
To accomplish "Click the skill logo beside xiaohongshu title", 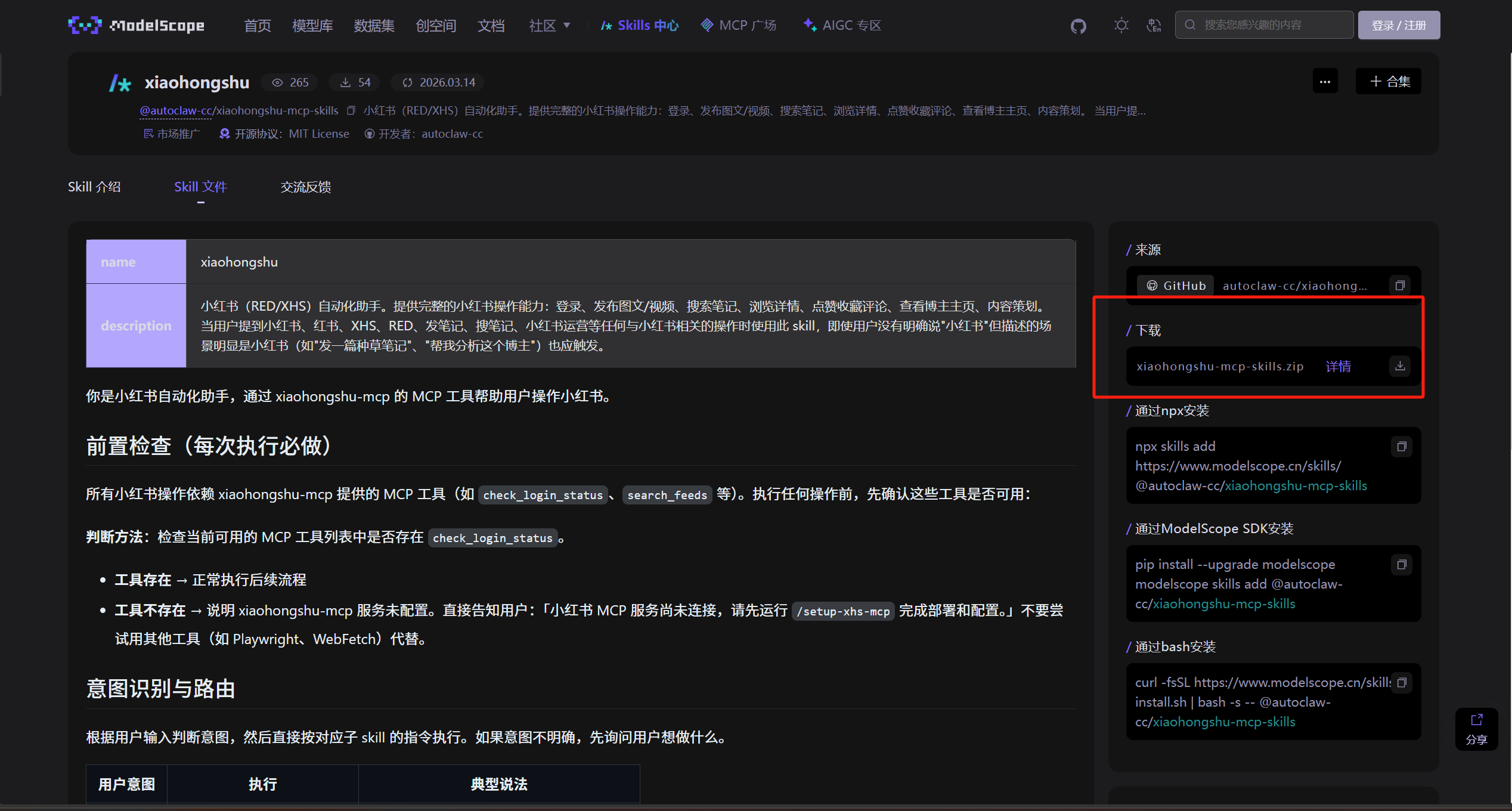I will pos(120,83).
